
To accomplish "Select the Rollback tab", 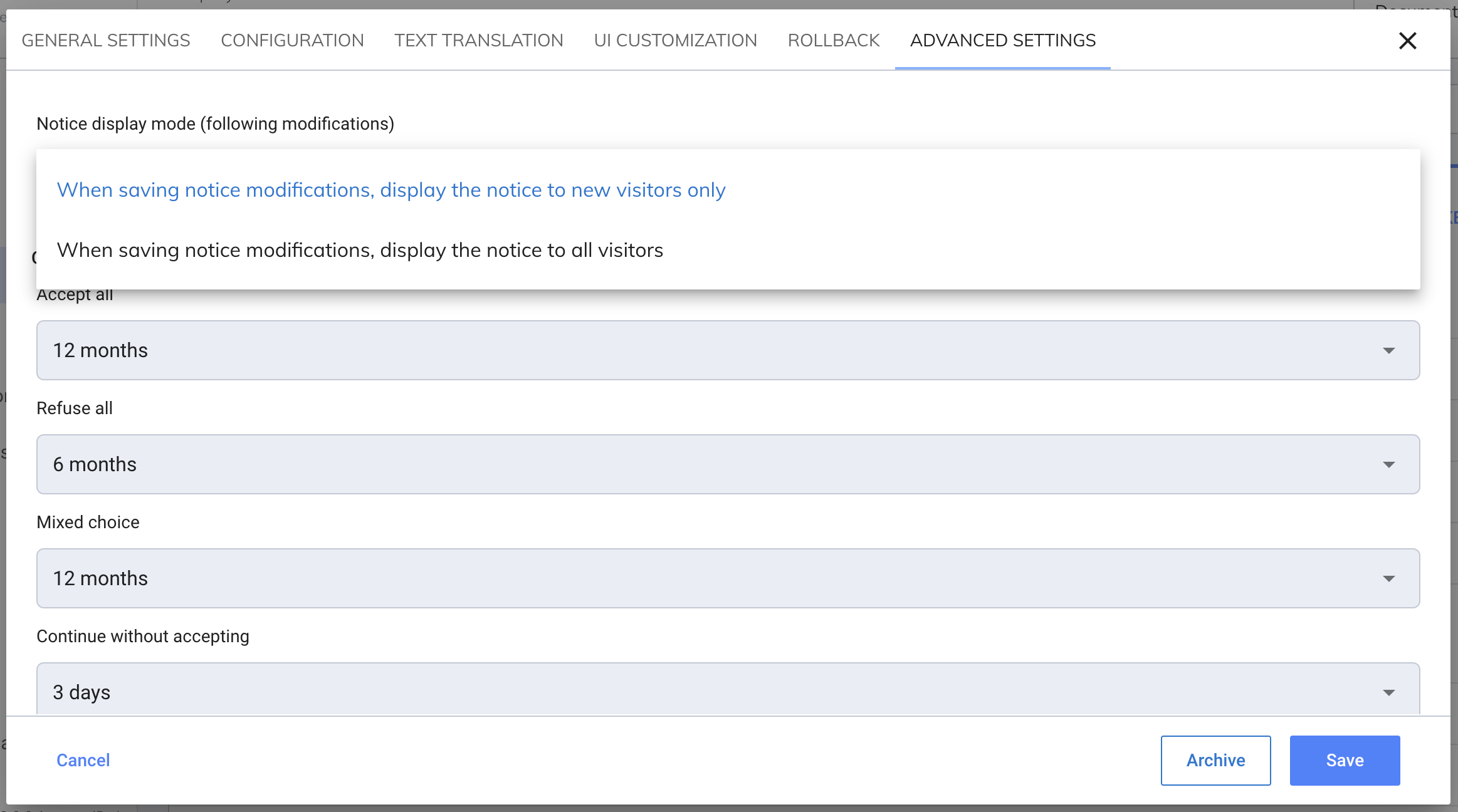I will pos(833,41).
